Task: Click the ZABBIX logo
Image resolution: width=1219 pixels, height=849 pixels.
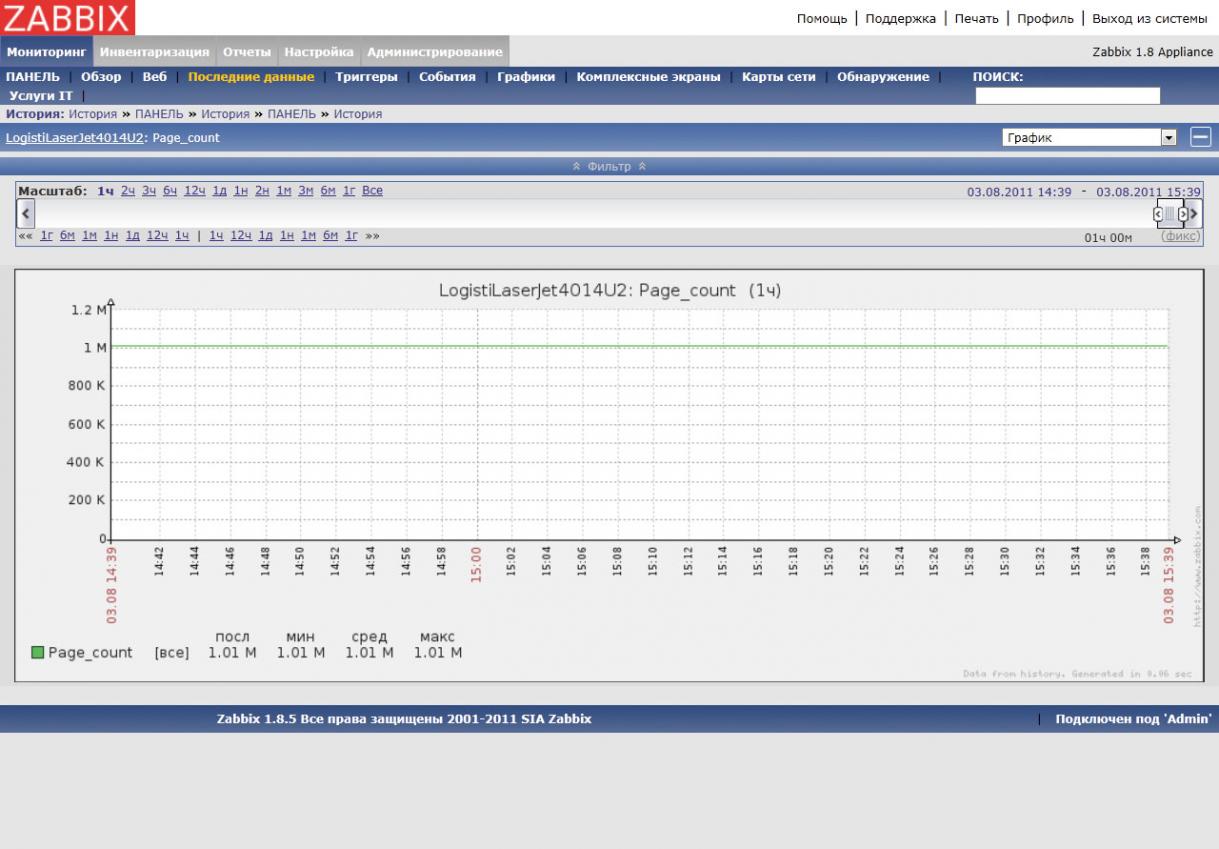Action: pyautogui.click(x=66, y=17)
